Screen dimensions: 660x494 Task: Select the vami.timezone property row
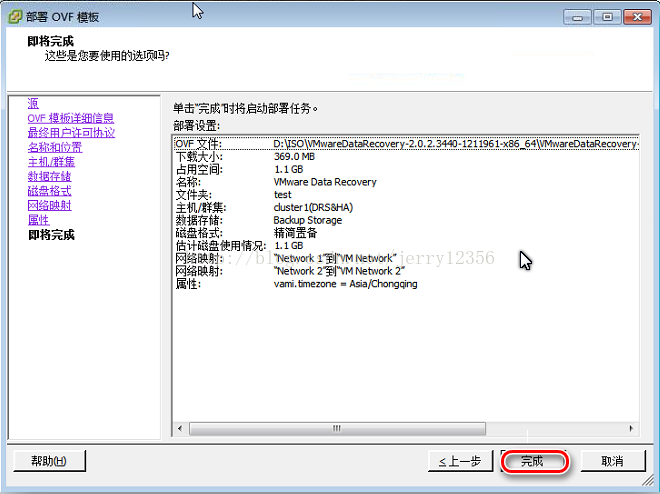pos(406,284)
